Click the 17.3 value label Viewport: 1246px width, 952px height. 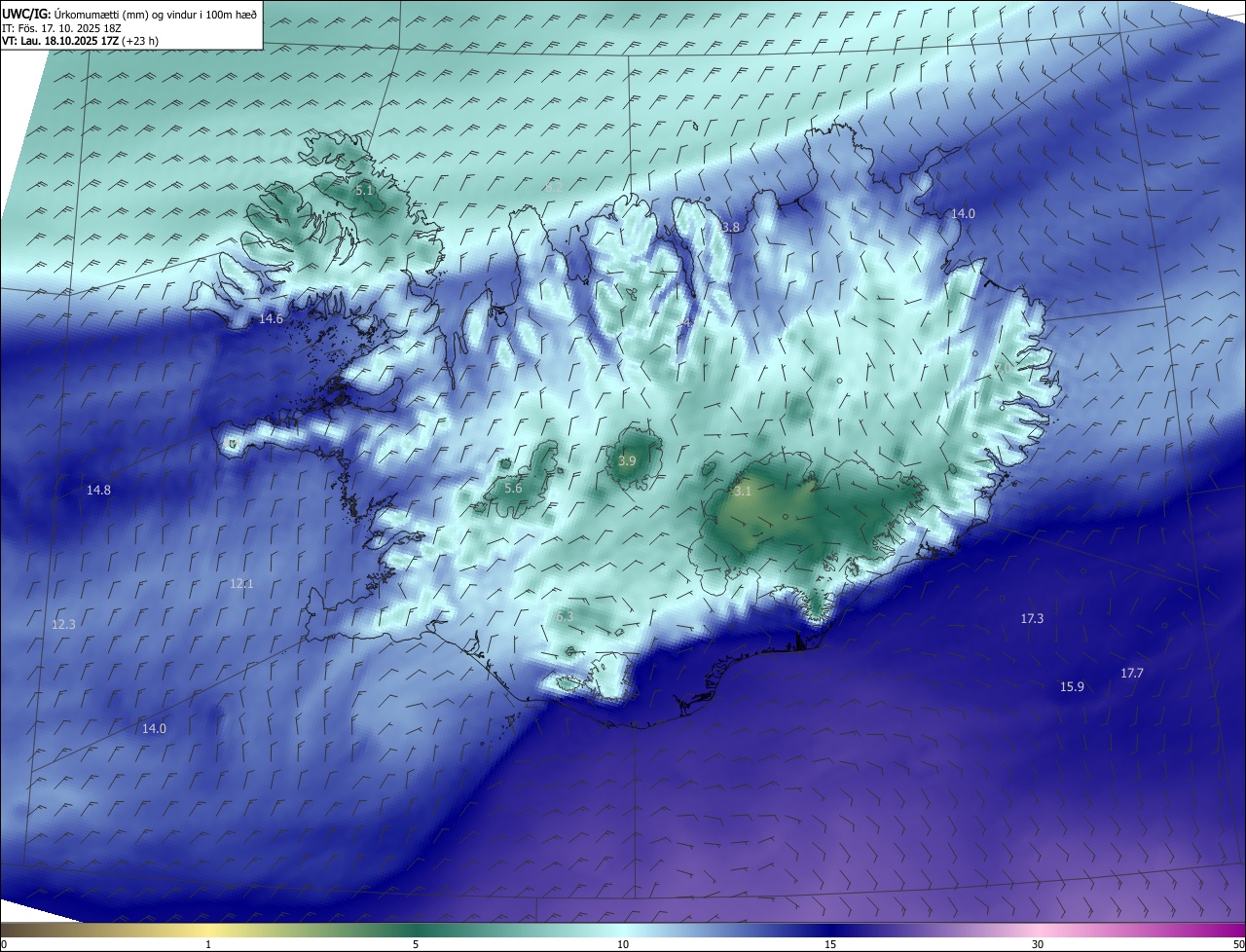coord(1032,619)
